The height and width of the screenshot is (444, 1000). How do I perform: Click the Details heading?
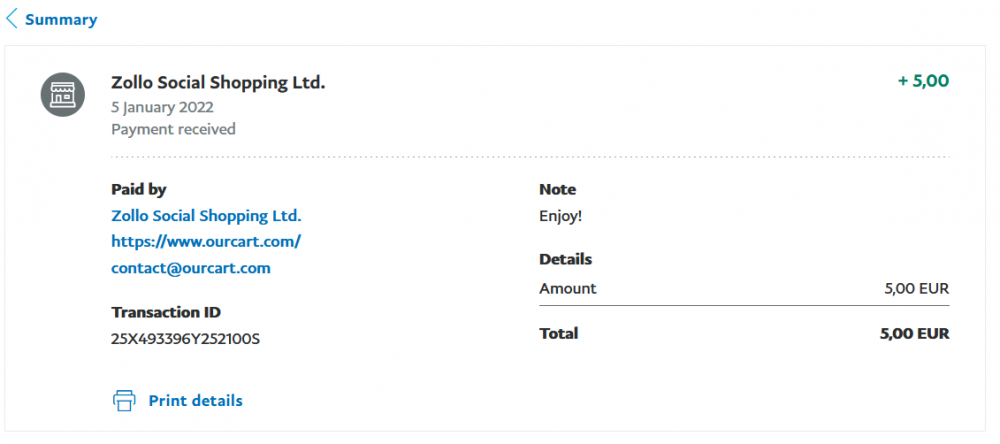pos(566,260)
